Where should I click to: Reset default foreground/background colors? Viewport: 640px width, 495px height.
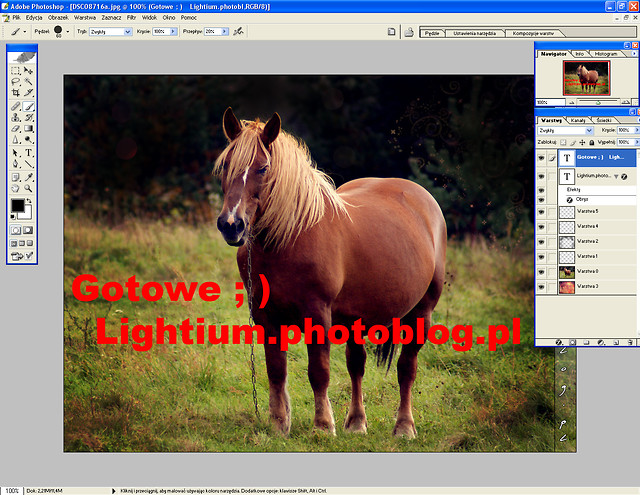tap(13, 217)
